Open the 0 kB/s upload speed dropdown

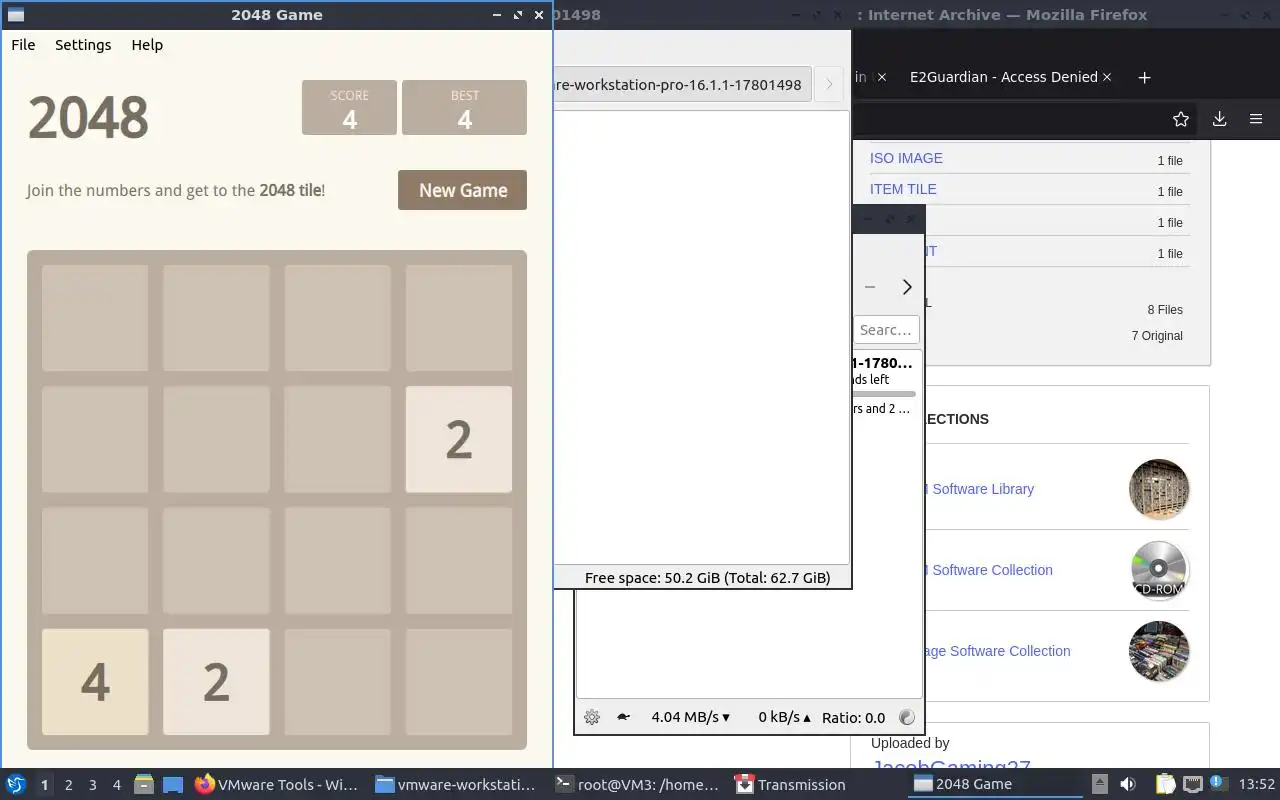(x=784, y=717)
